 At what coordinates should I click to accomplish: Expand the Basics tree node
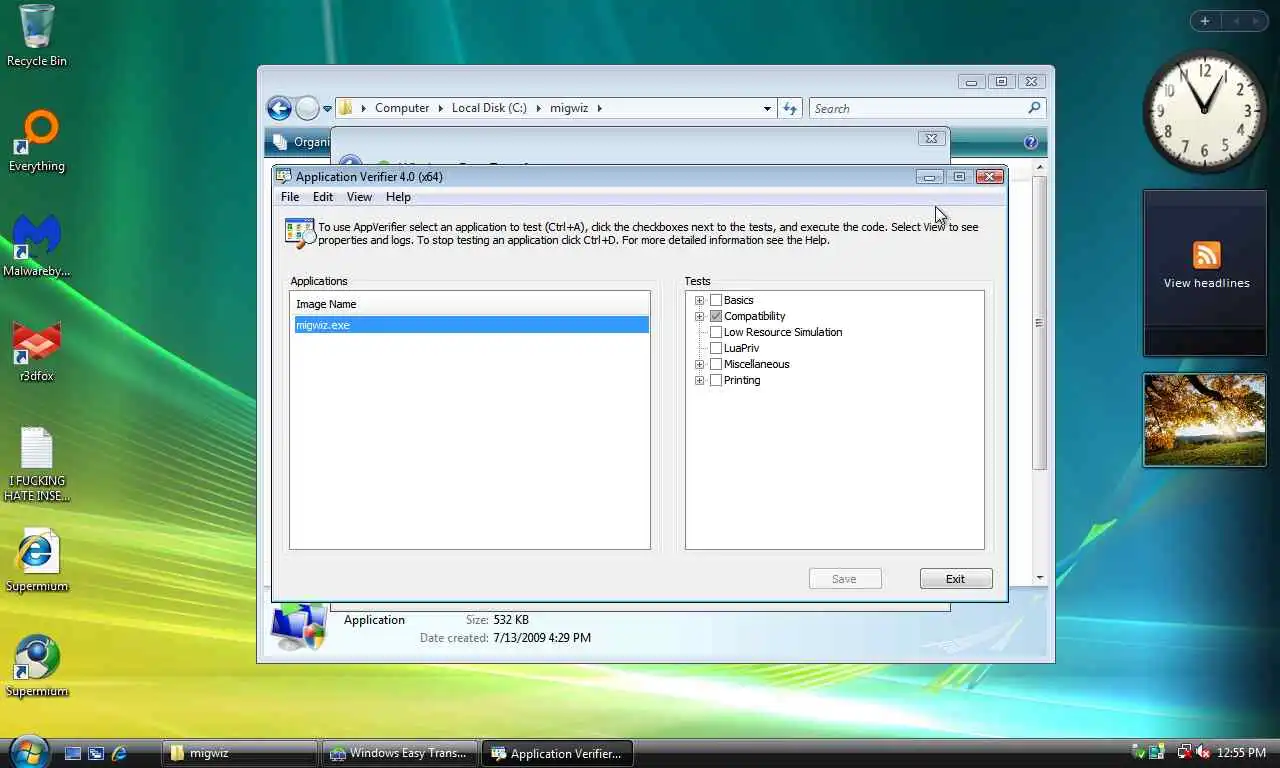coord(700,300)
